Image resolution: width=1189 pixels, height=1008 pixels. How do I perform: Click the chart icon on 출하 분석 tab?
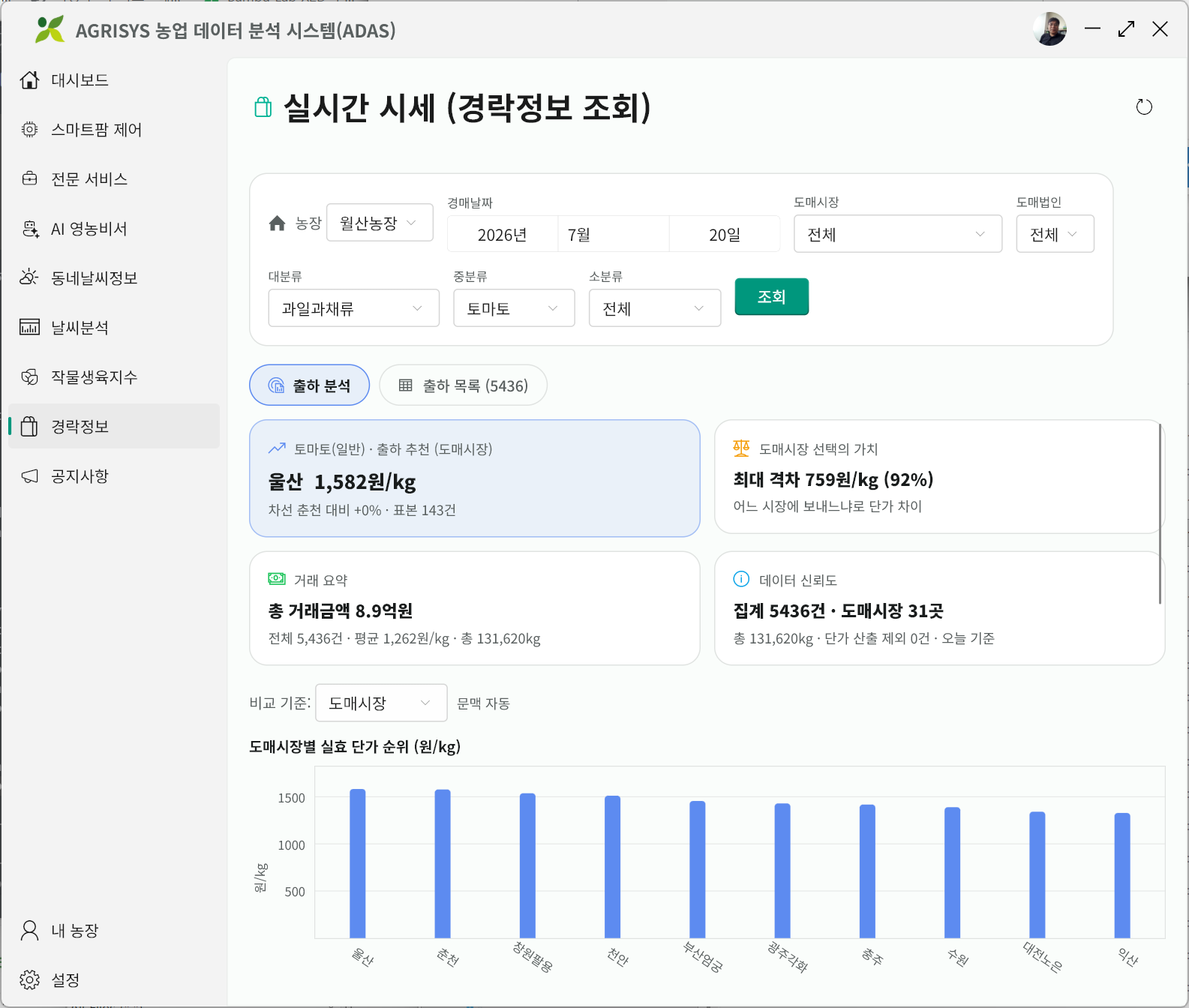click(x=276, y=385)
